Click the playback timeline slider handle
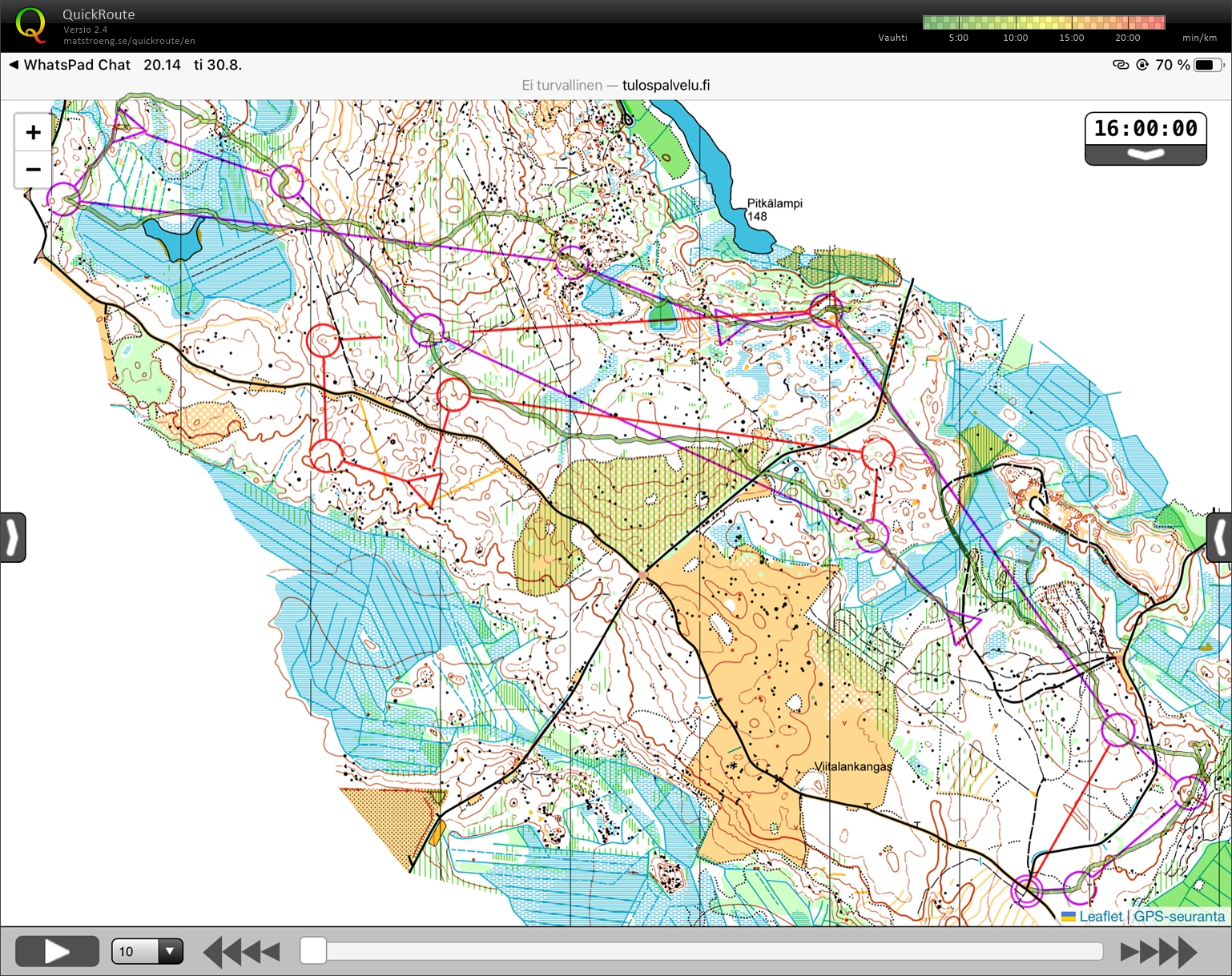Image resolution: width=1232 pixels, height=976 pixels. click(x=313, y=951)
